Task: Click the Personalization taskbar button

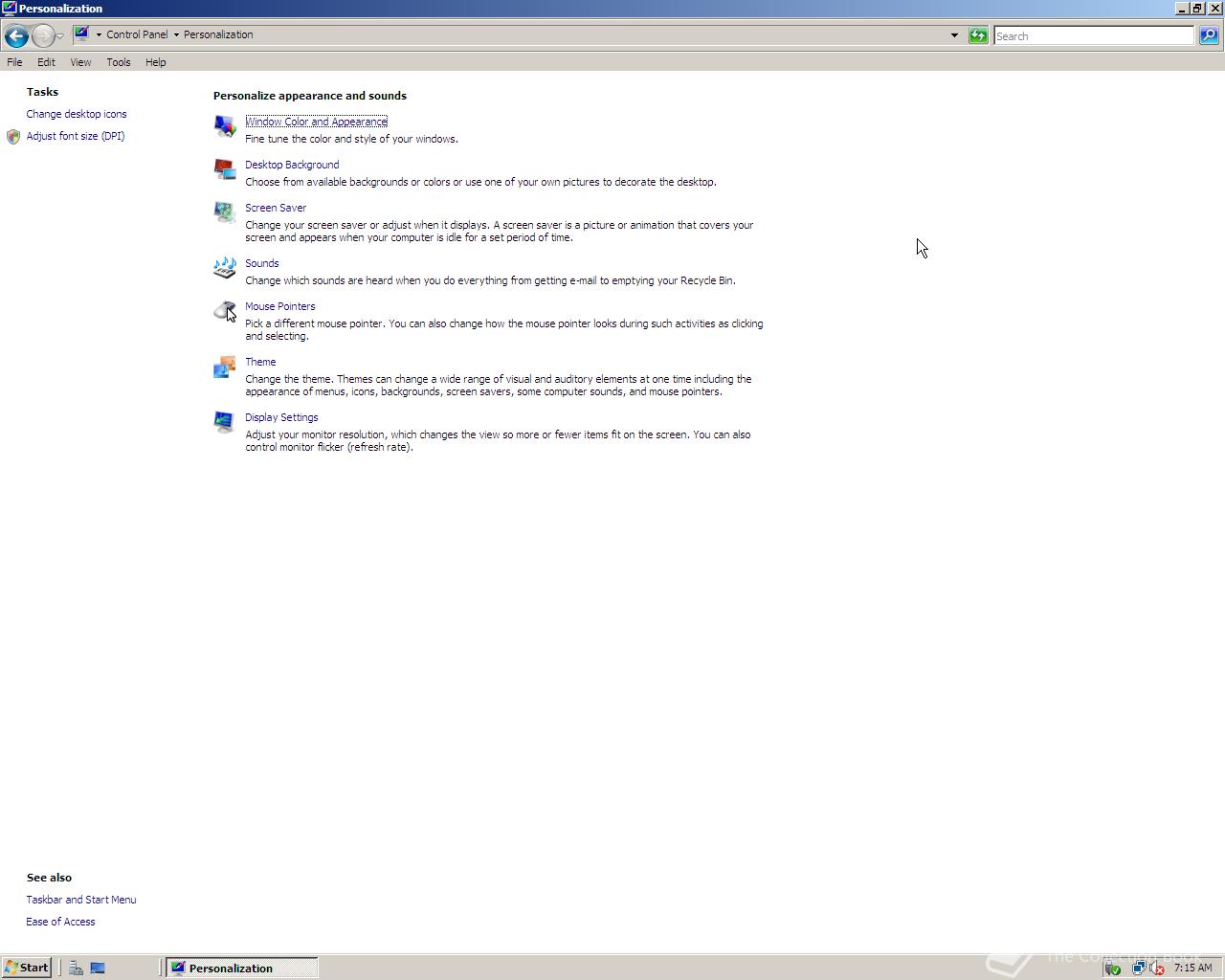Action: point(242,968)
